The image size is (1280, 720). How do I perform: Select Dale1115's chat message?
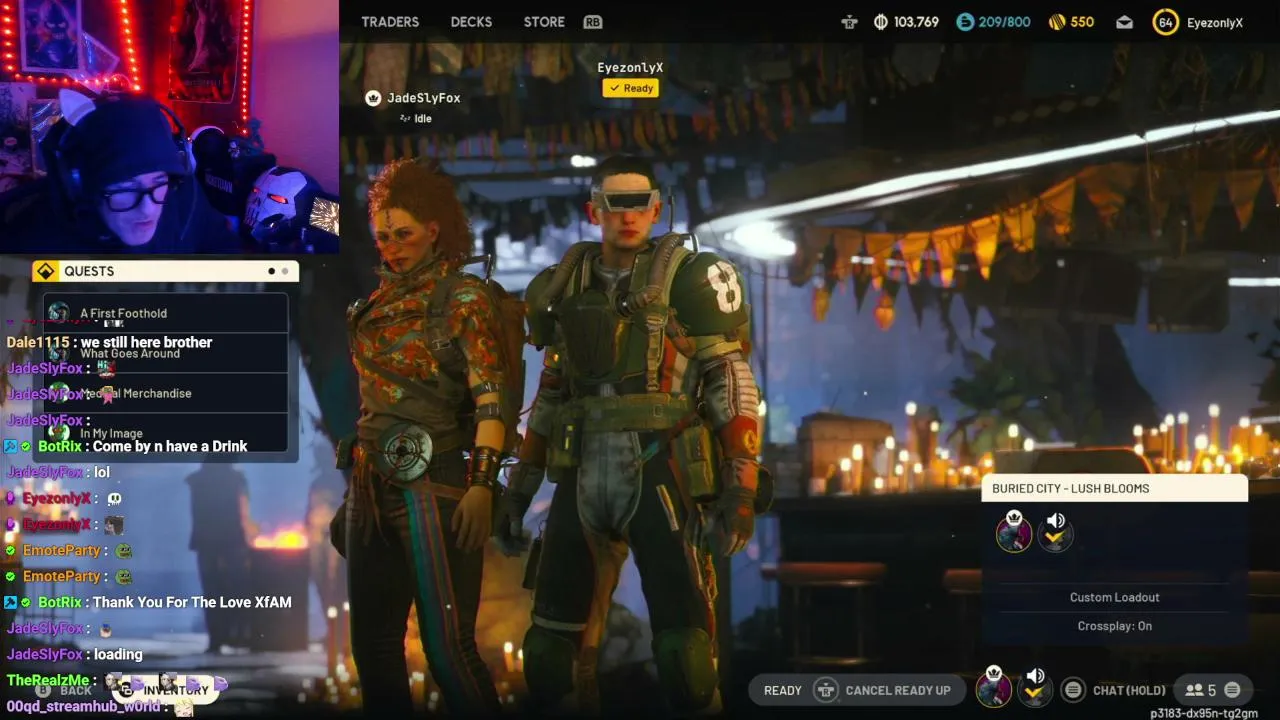point(109,342)
